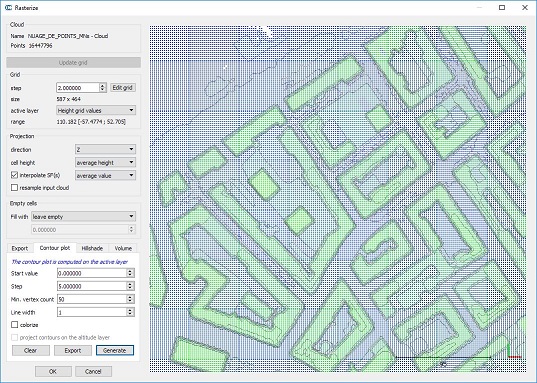Enable the resample input cloud checkbox
This screenshot has height=383, width=537.
point(14,188)
